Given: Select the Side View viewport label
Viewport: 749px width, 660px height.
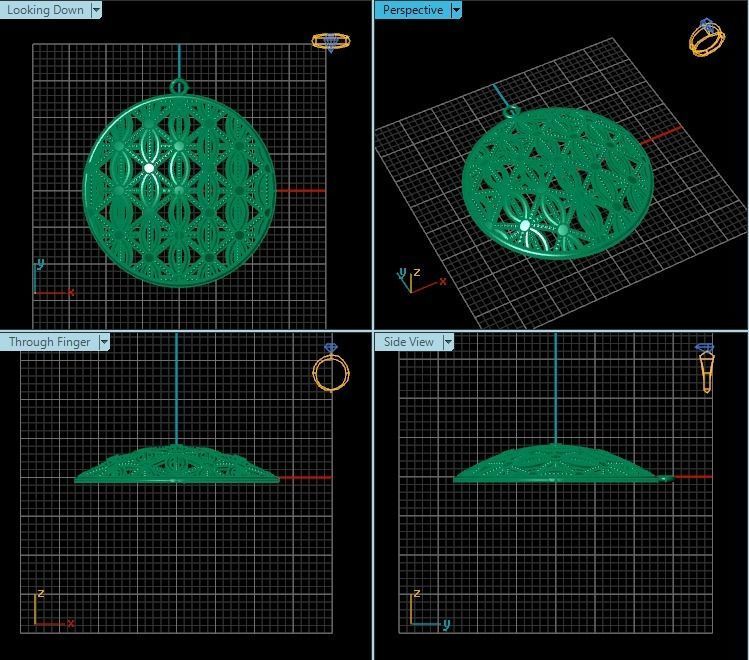Looking at the screenshot, I should (409, 342).
